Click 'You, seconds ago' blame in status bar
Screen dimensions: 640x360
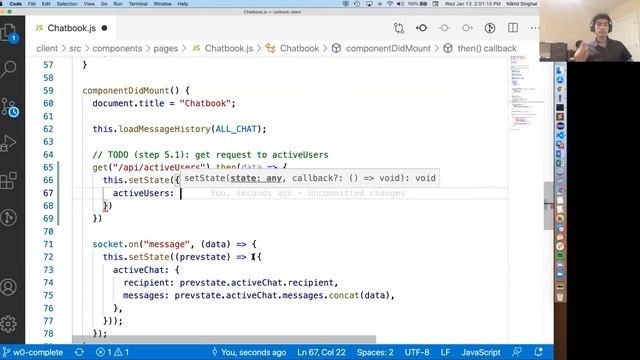(x=249, y=352)
